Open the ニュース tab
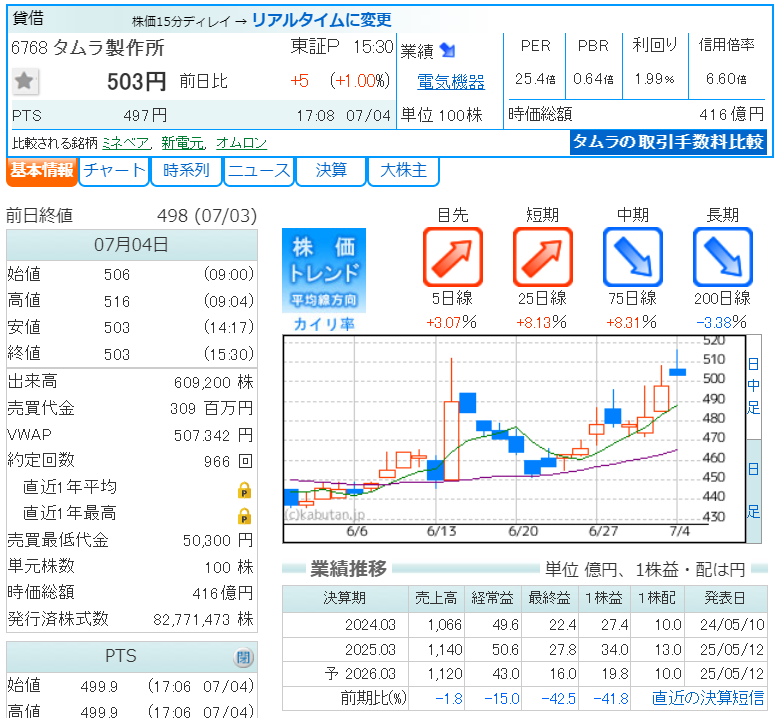Screen dimensions: 782x718 [259, 171]
